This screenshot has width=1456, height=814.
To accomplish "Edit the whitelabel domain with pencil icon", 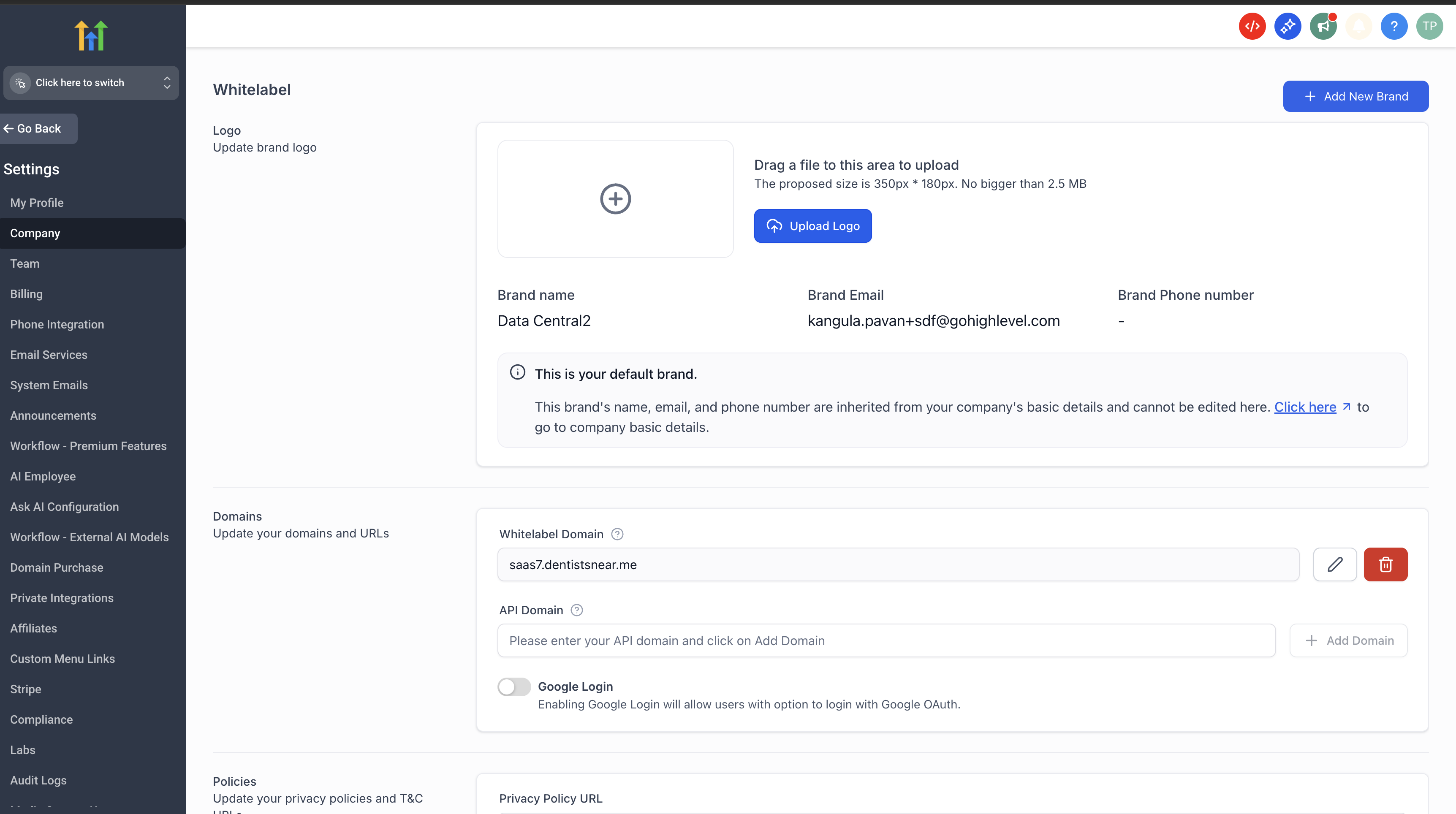I will click(1335, 564).
